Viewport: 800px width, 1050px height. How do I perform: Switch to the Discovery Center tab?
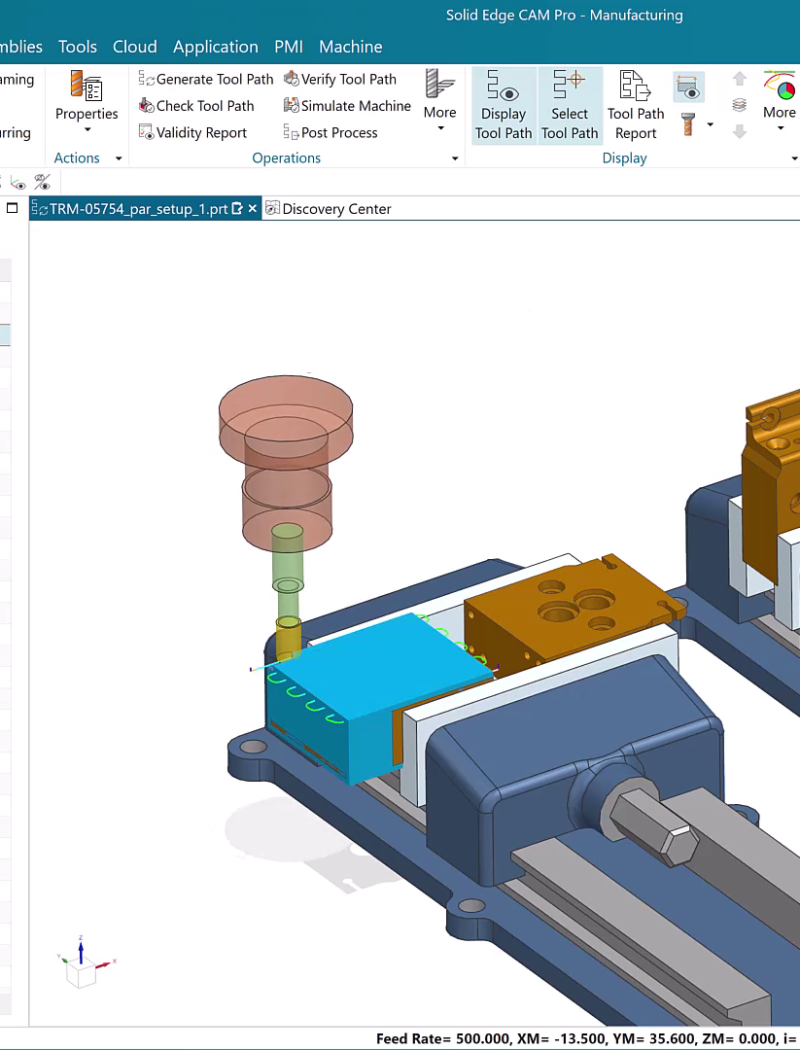pos(336,209)
